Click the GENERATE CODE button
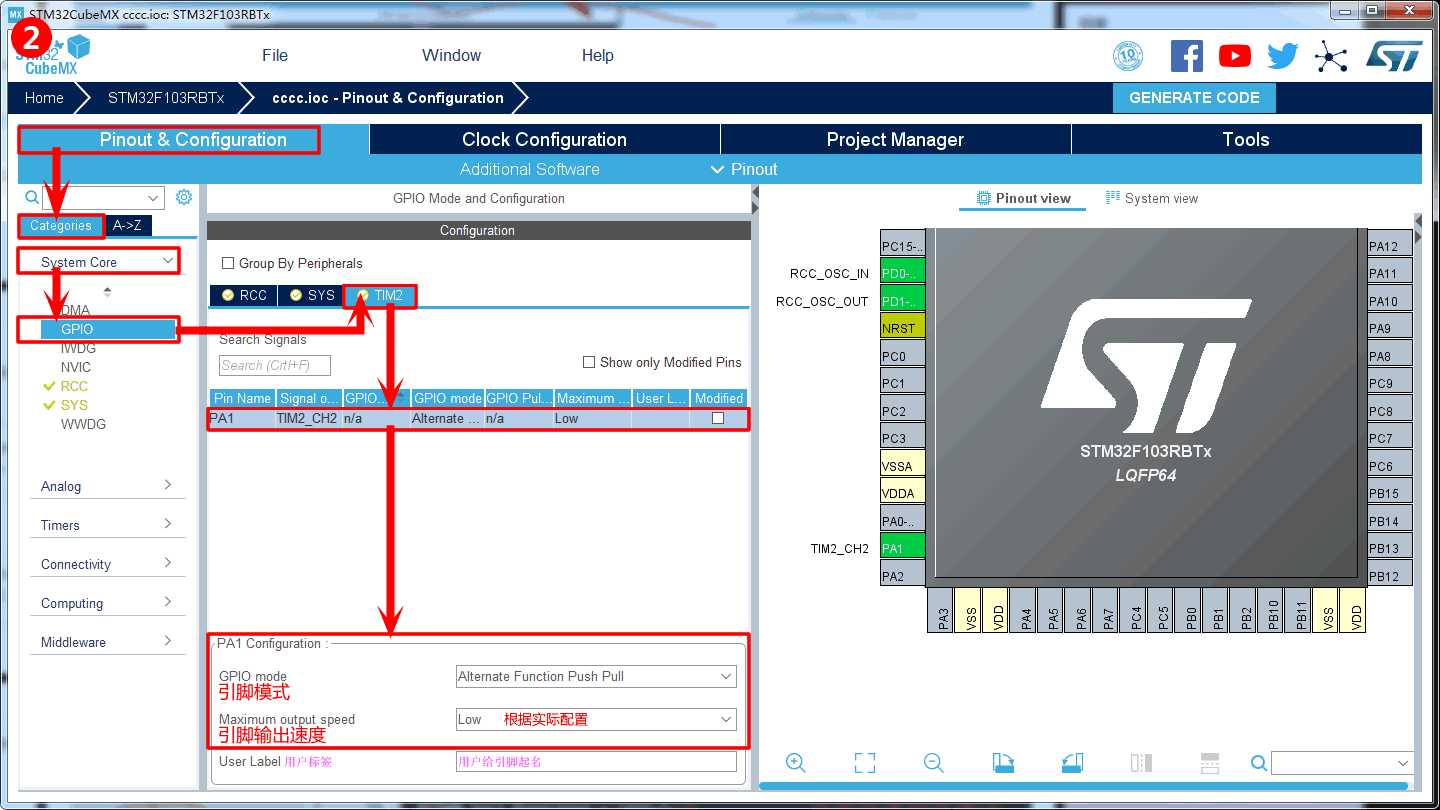This screenshot has height=810, width=1440. (x=1194, y=98)
